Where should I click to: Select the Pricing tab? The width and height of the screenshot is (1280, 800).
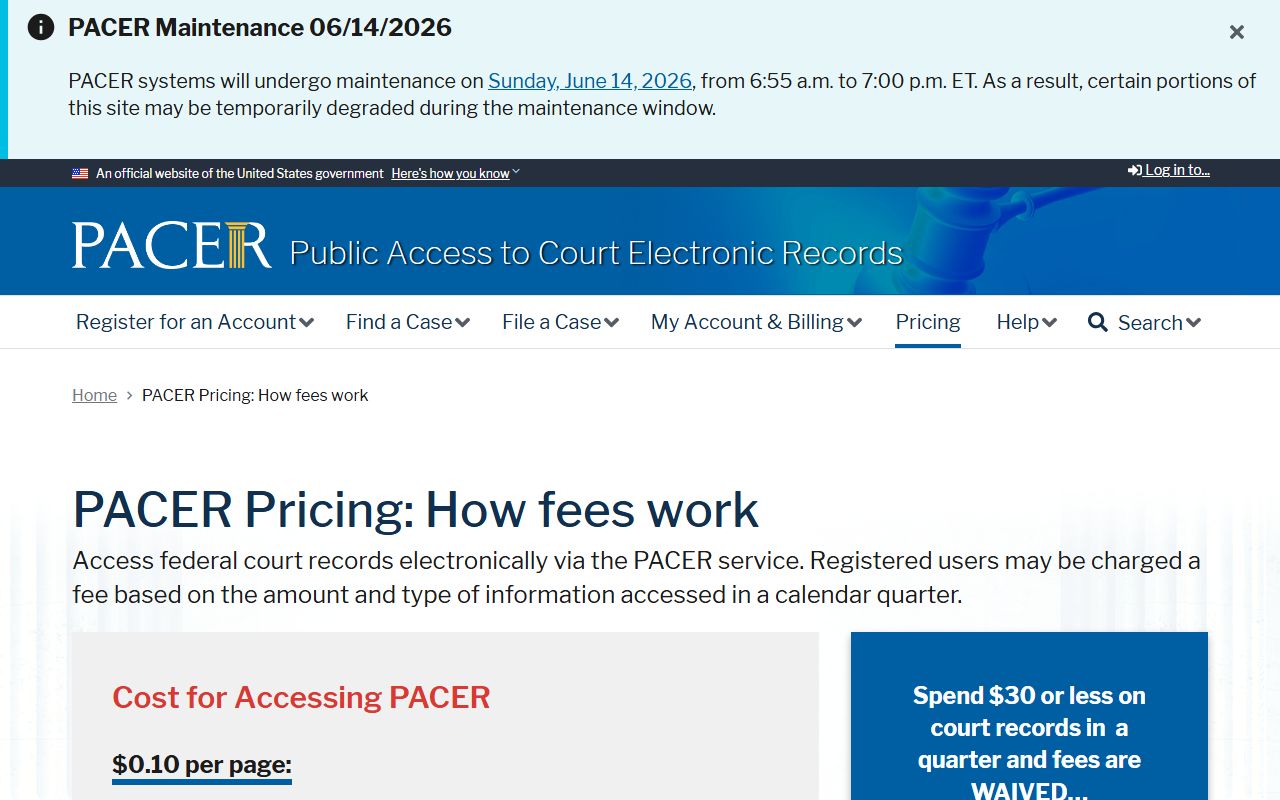(x=928, y=322)
